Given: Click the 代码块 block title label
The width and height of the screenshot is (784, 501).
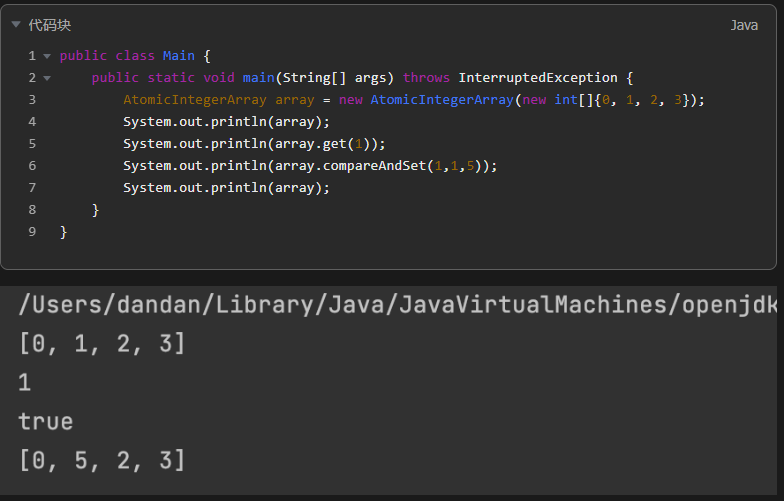Looking at the screenshot, I should pyautogui.click(x=50, y=25).
